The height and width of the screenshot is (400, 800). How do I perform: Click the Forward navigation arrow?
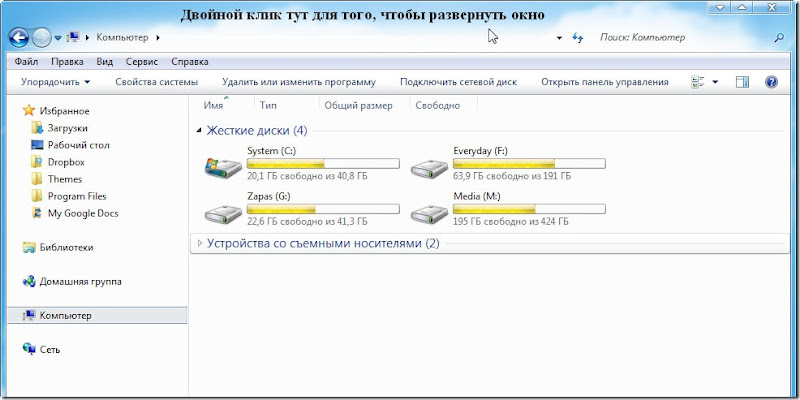coord(41,38)
